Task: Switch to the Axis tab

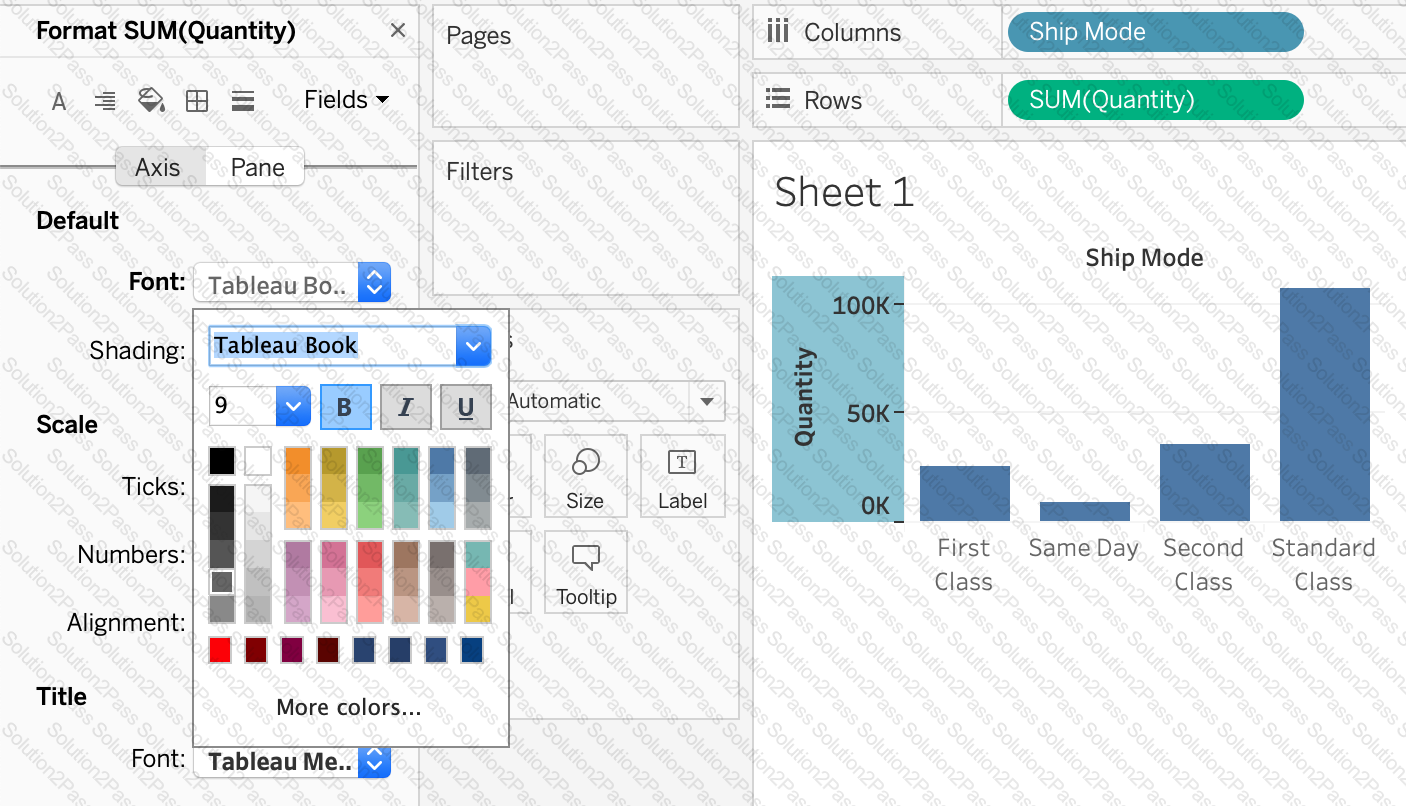Action: pyautogui.click(x=158, y=167)
